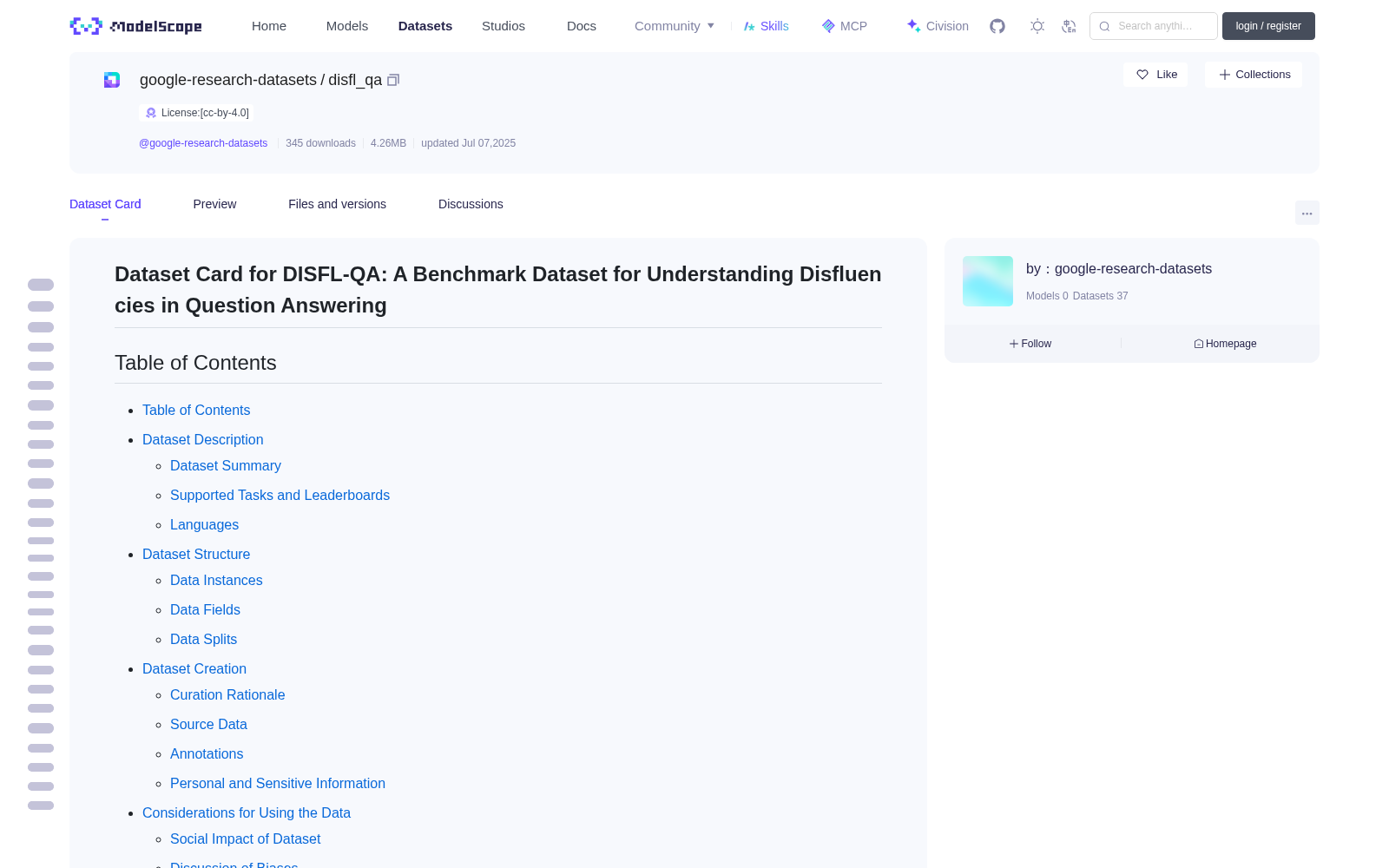This screenshot has width=1389, height=868.
Task: Click the License:[cc-by-4.0] tag
Action: [197, 113]
